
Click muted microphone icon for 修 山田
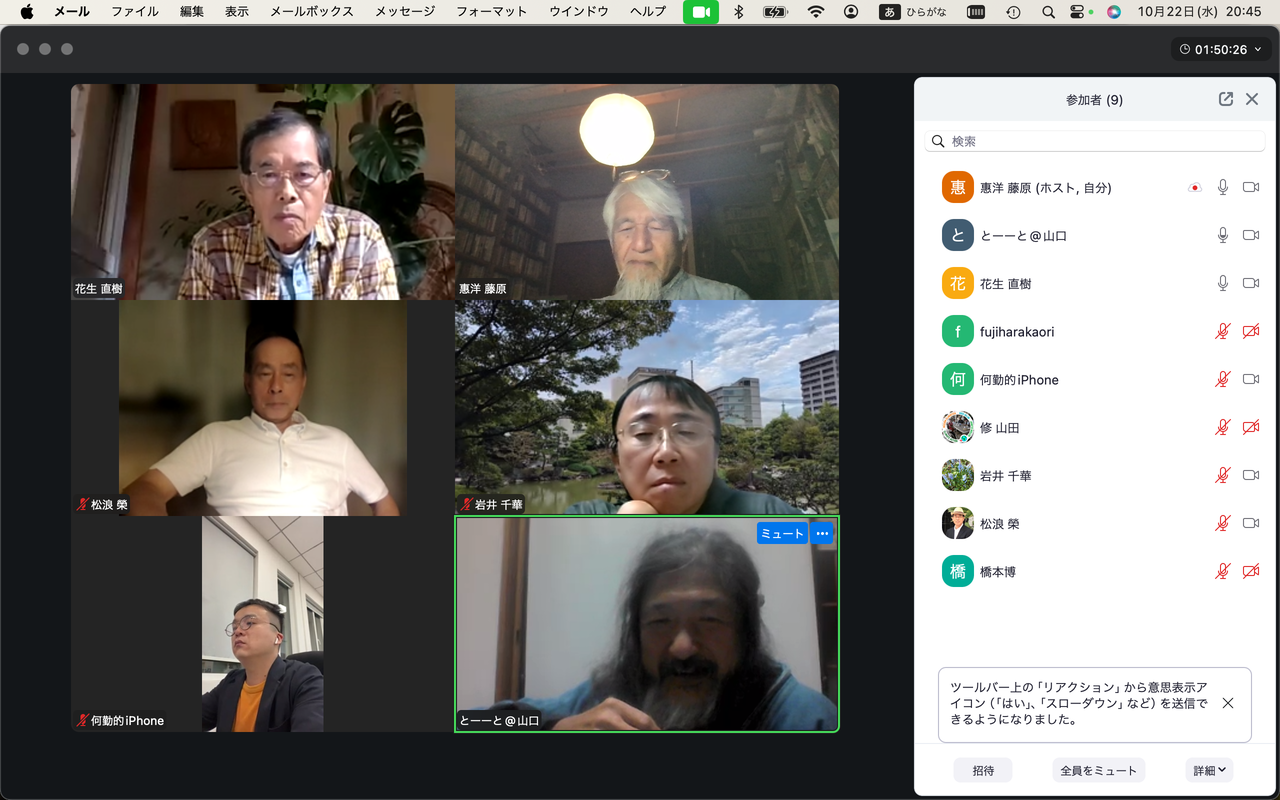tap(1222, 427)
